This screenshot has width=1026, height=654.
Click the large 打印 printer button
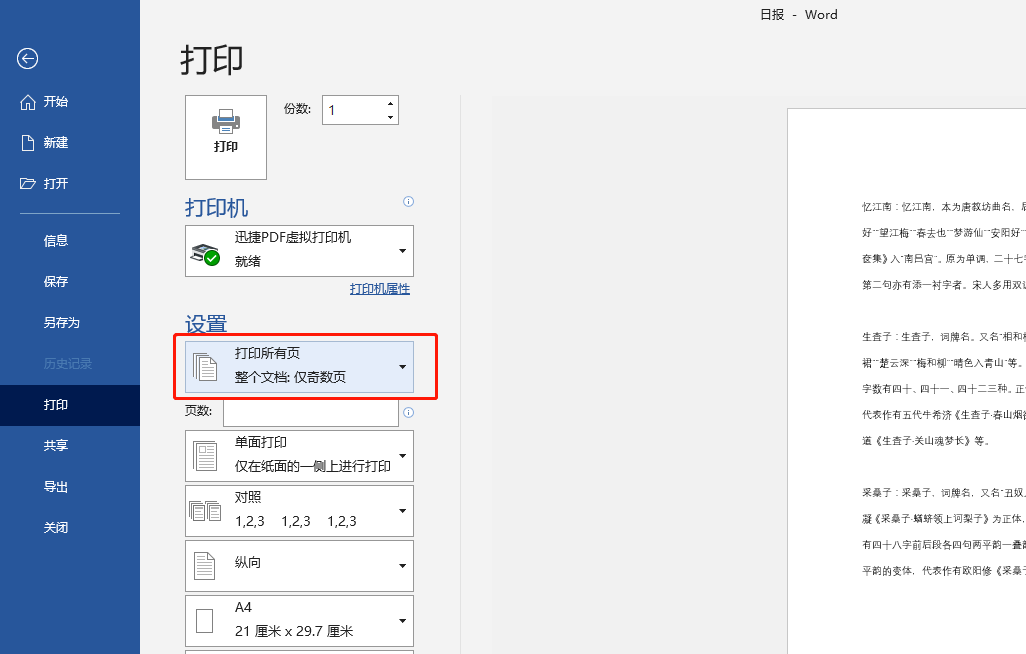pos(226,137)
